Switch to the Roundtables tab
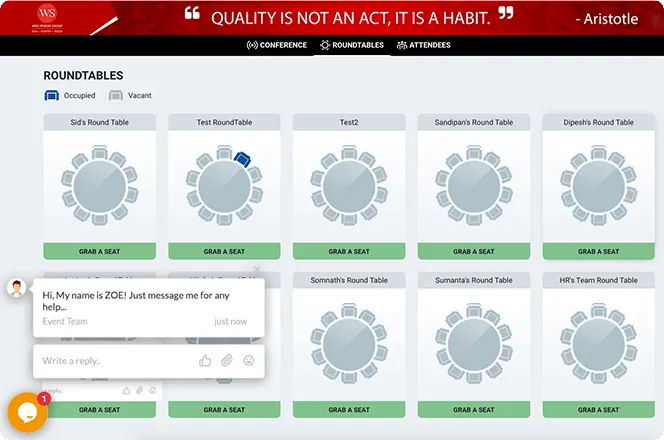Image resolution: width=664 pixels, height=440 pixels. pos(352,45)
